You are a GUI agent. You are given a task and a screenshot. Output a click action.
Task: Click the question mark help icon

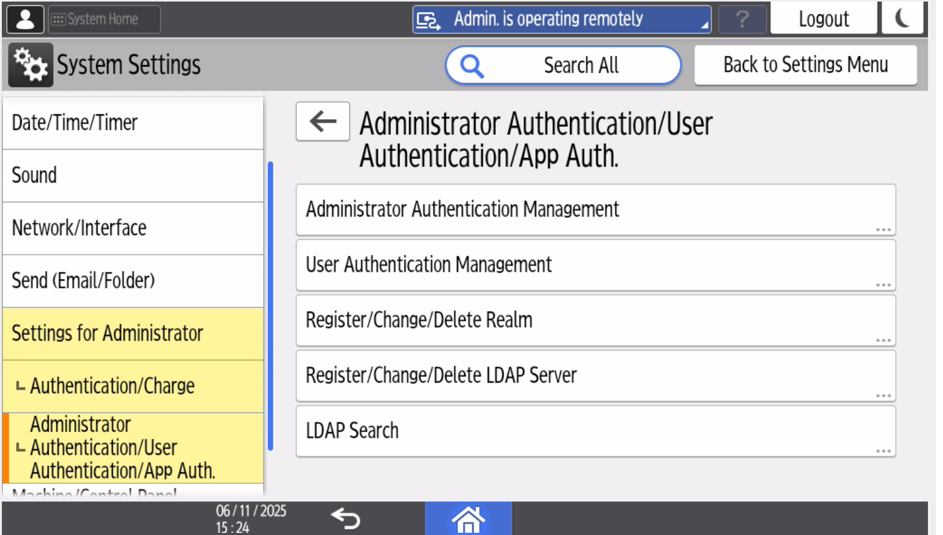pyautogui.click(x=742, y=19)
